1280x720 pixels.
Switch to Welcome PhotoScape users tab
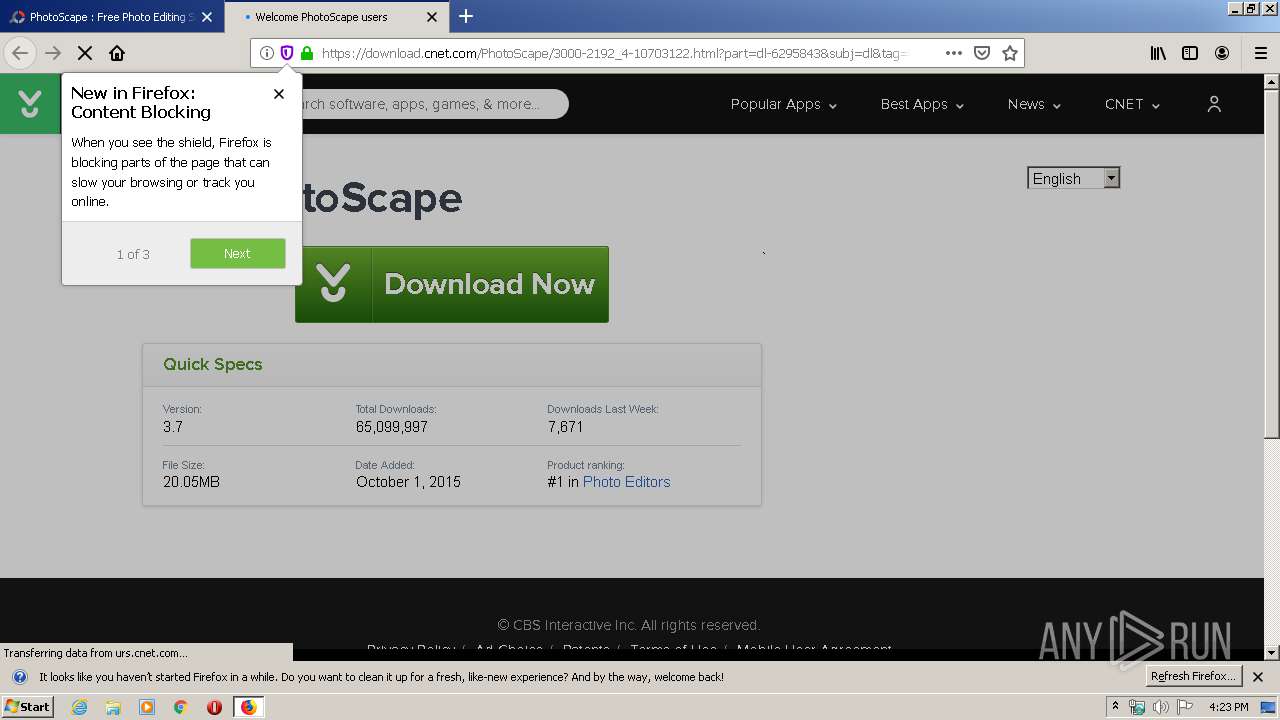coord(336,17)
